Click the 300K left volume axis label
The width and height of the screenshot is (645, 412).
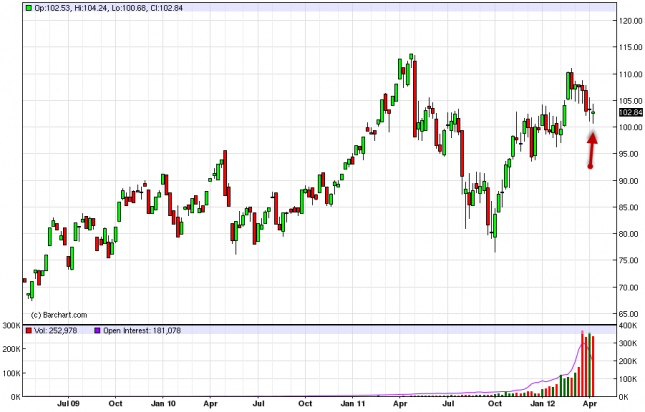coord(12,326)
